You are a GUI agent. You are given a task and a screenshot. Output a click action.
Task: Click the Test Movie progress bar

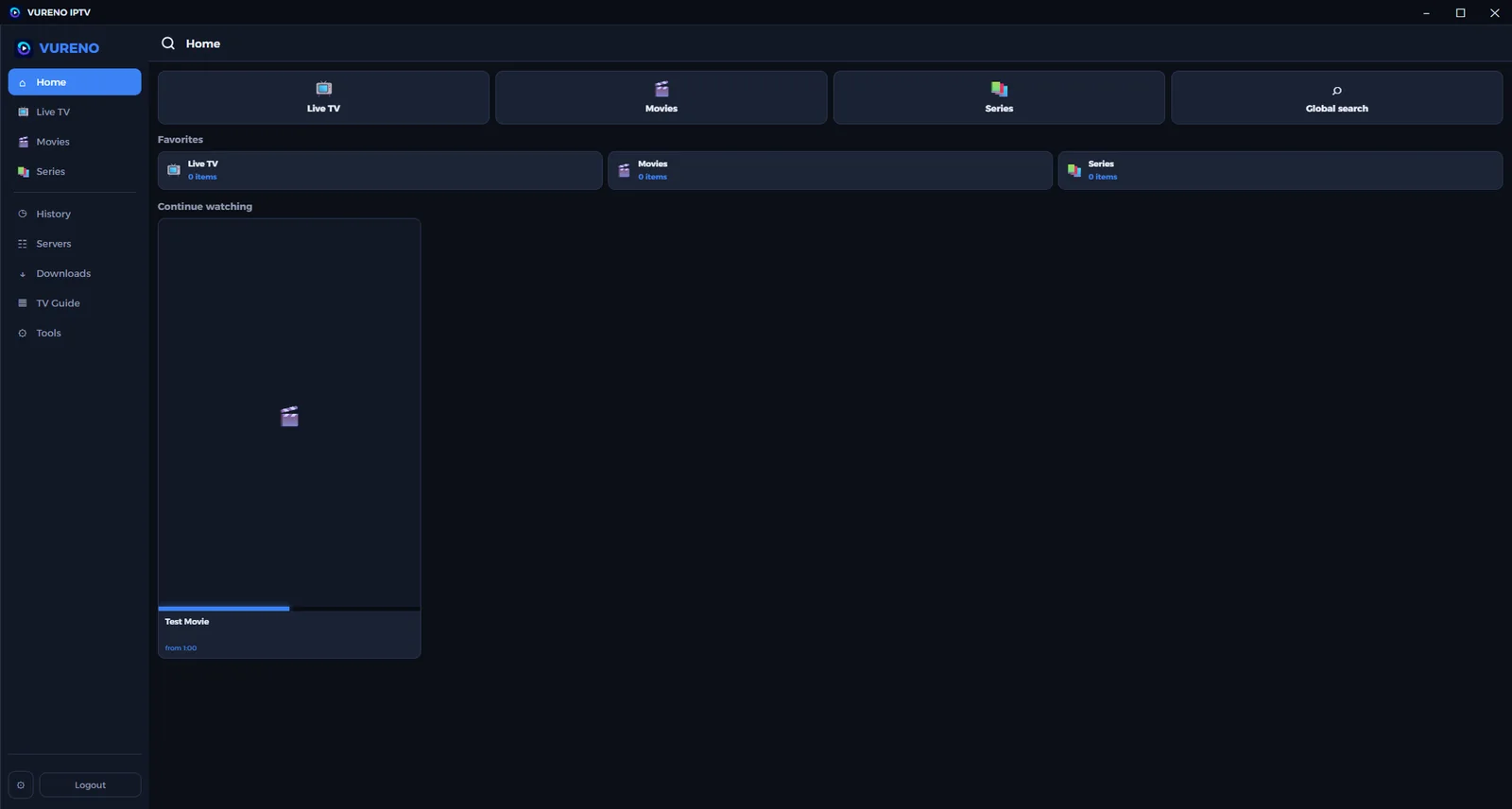[289, 609]
